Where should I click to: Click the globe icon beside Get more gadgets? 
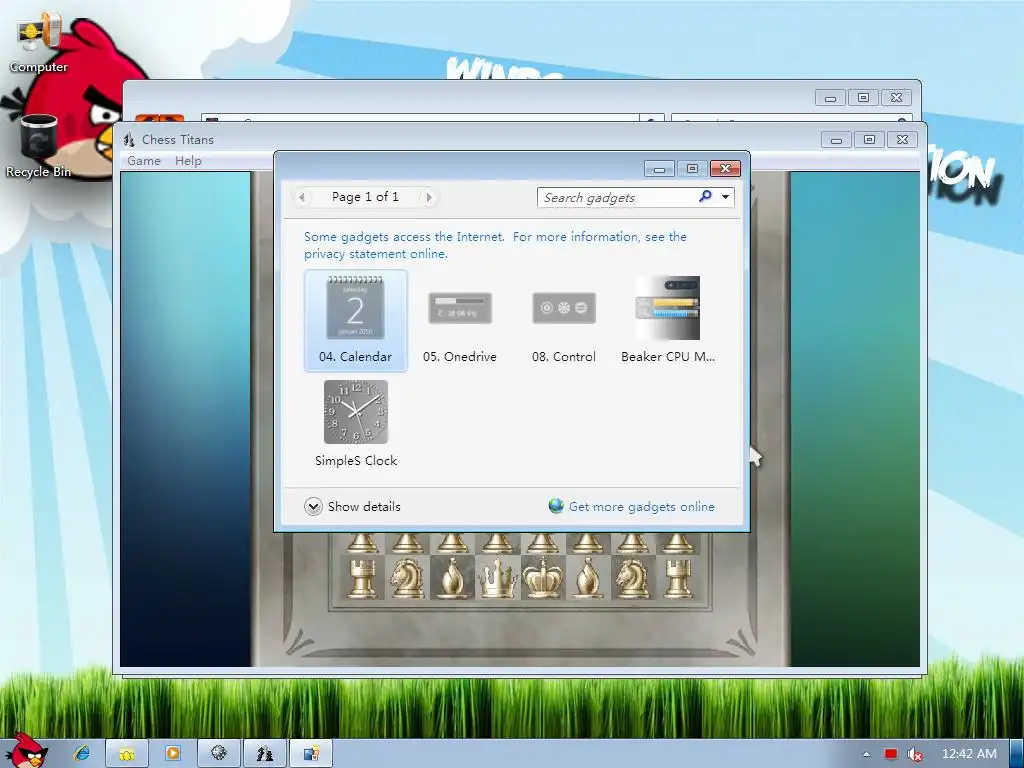556,506
